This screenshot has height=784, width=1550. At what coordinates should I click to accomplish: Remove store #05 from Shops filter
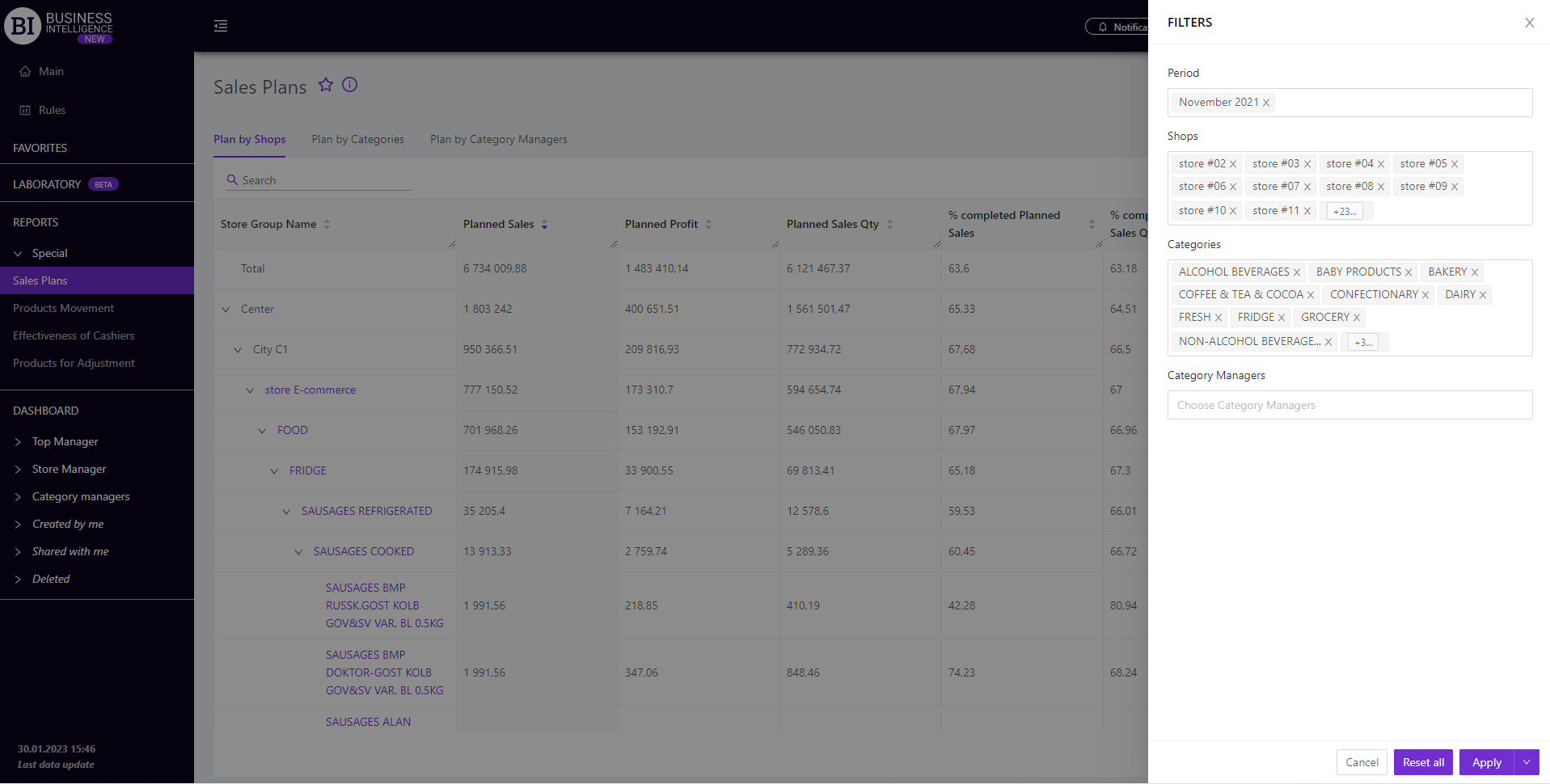(x=1455, y=164)
